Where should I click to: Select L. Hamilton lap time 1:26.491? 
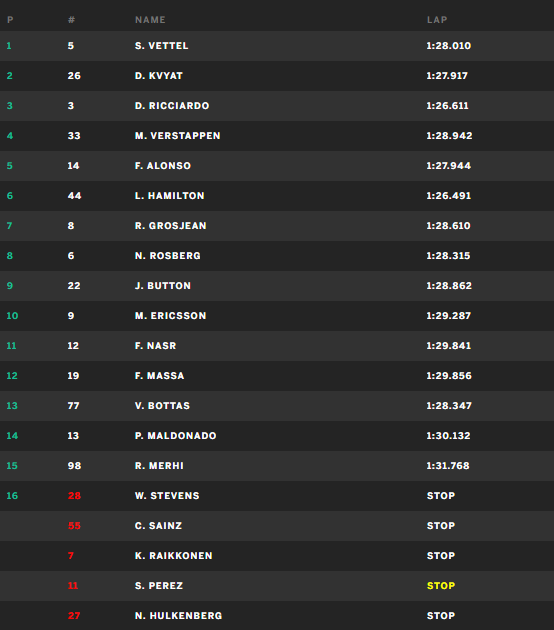(x=448, y=196)
